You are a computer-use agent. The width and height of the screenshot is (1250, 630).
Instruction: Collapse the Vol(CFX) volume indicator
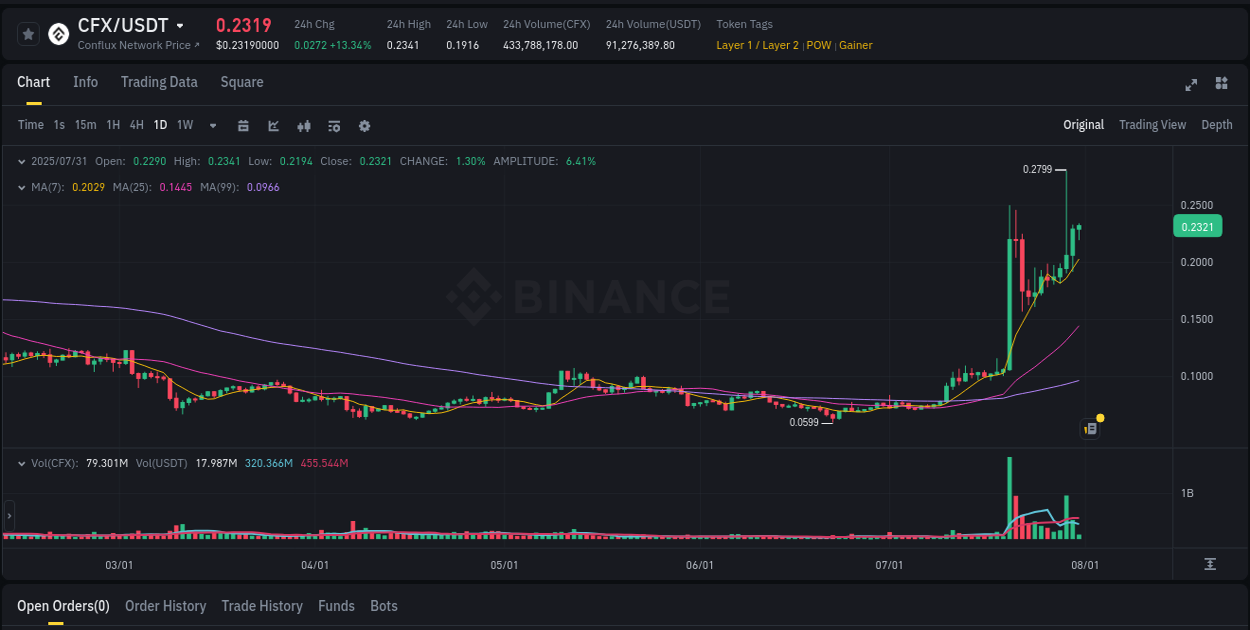tap(21, 462)
